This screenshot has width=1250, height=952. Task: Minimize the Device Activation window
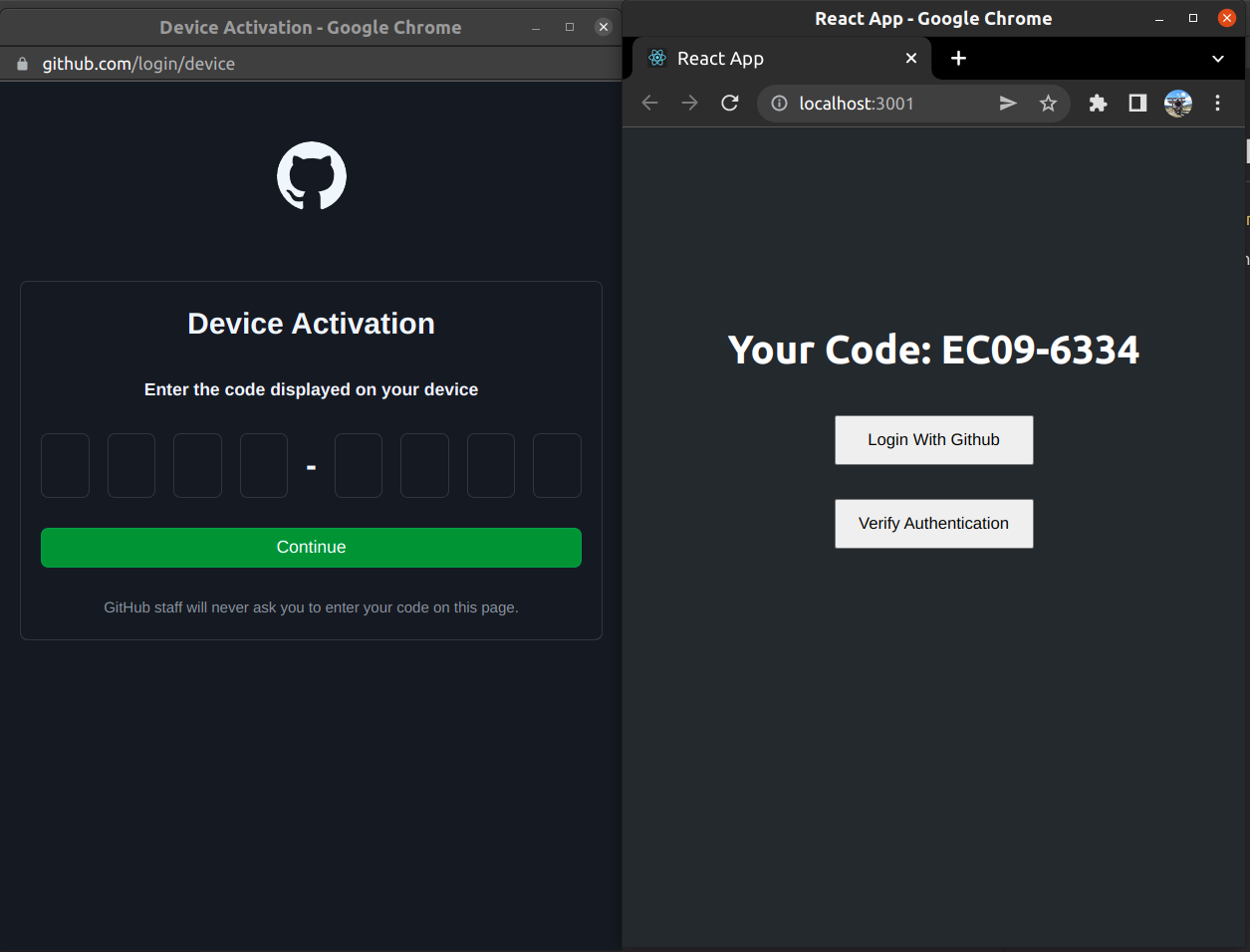[536, 28]
